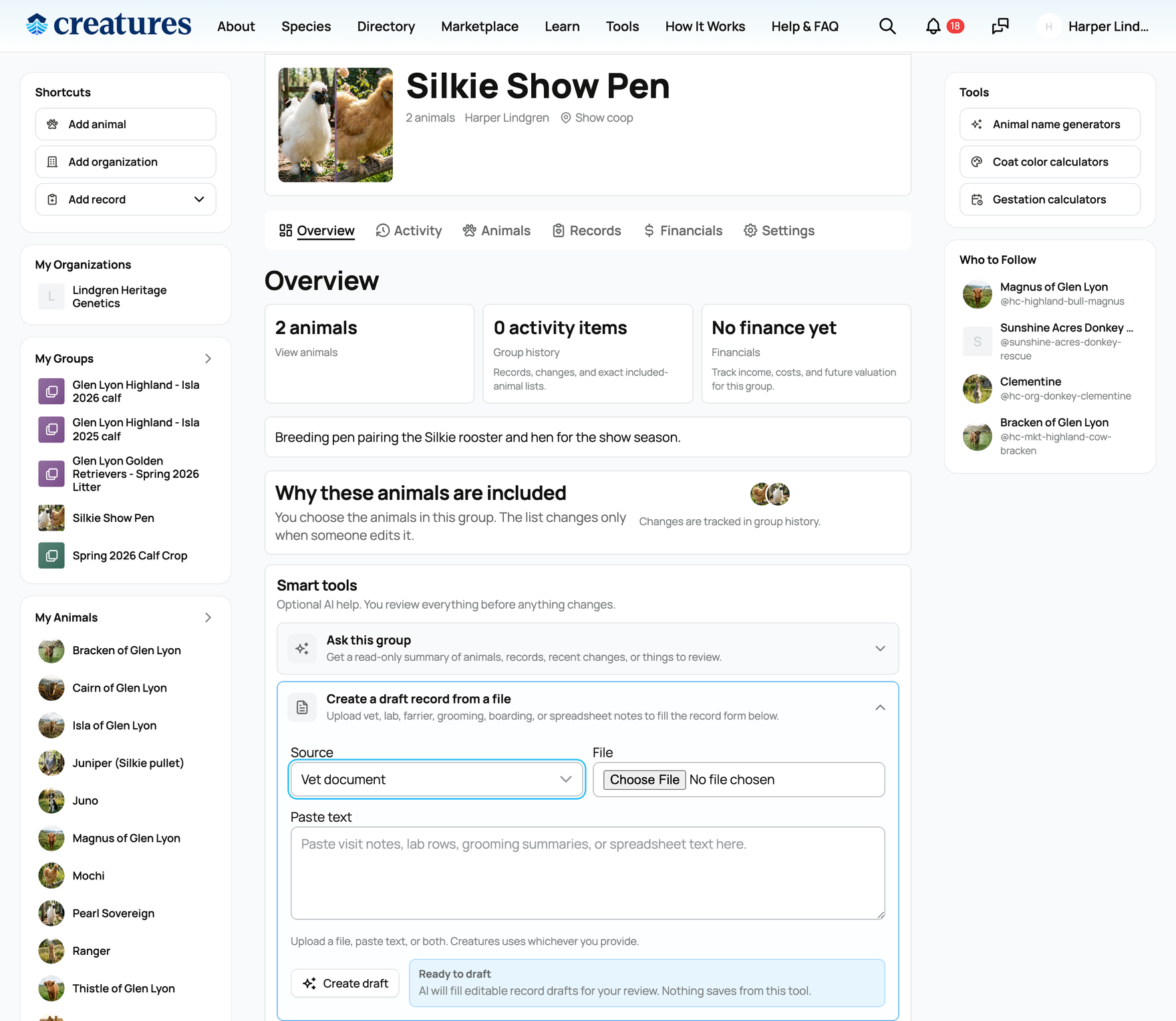Click the Create draft button
Screen dimensions: 1176x1021
pos(345,984)
